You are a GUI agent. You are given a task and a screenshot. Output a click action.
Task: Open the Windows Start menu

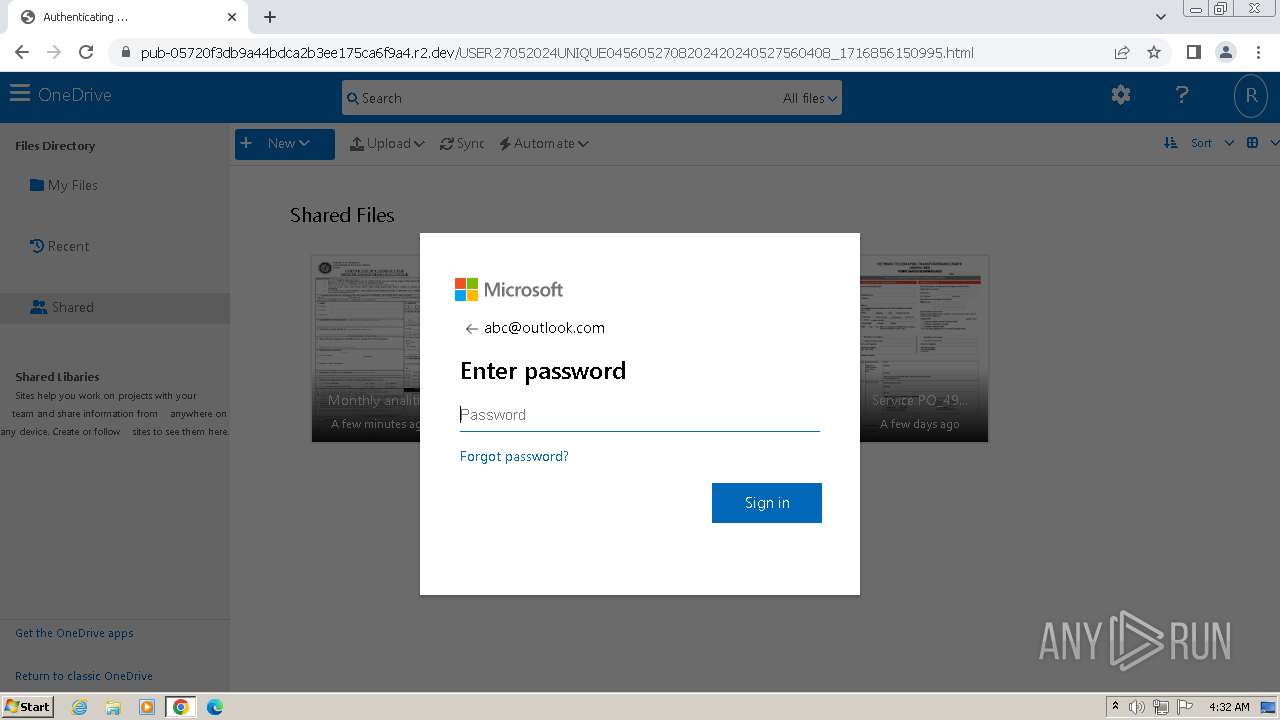pos(27,706)
